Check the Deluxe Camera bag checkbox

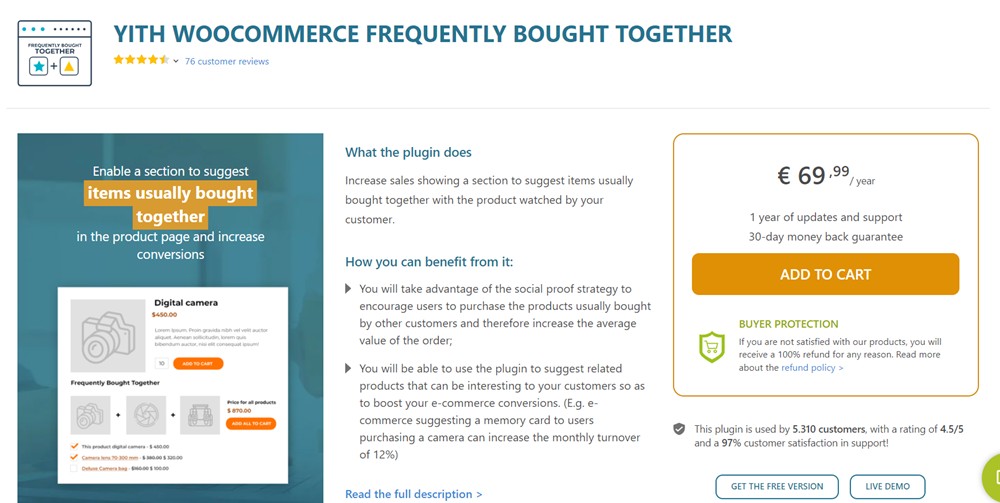72,468
